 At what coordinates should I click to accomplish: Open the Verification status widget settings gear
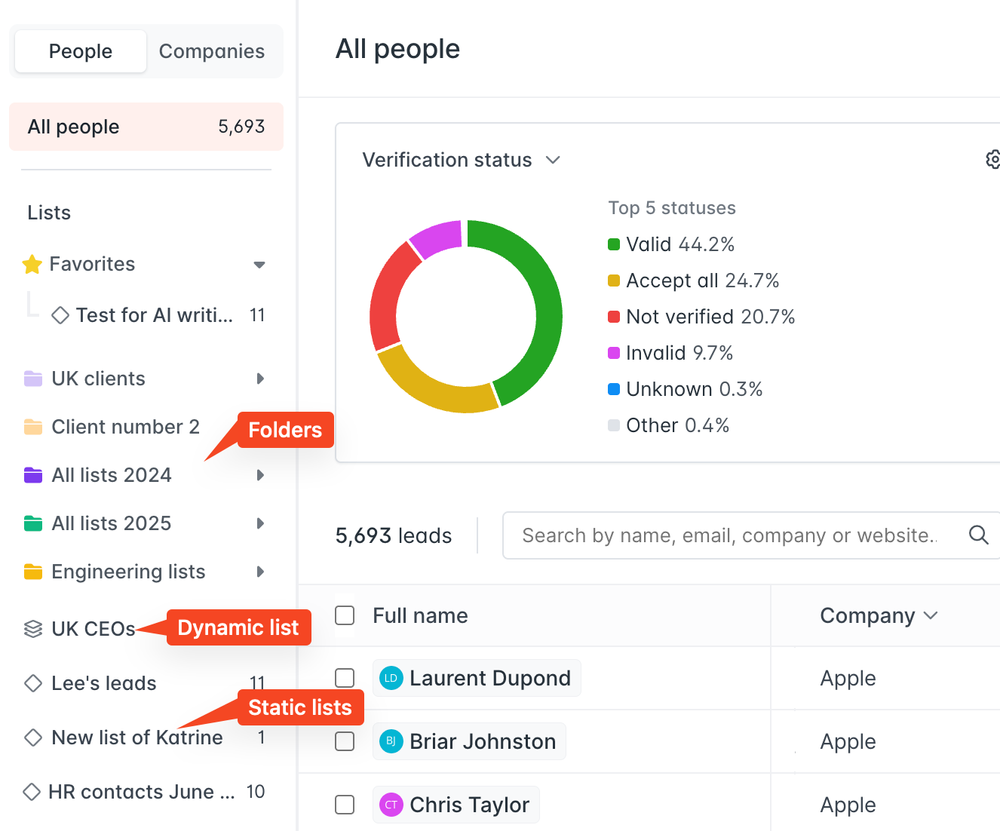992,159
